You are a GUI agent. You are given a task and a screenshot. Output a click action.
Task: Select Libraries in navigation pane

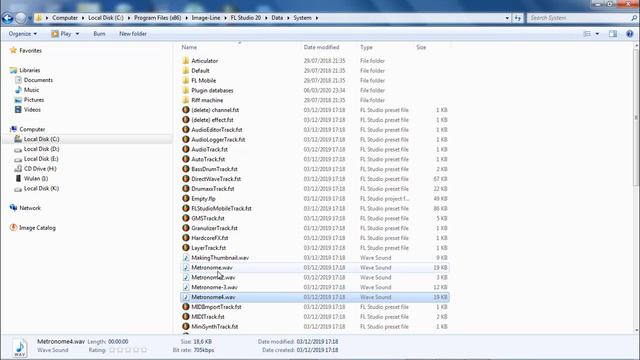coord(29,70)
